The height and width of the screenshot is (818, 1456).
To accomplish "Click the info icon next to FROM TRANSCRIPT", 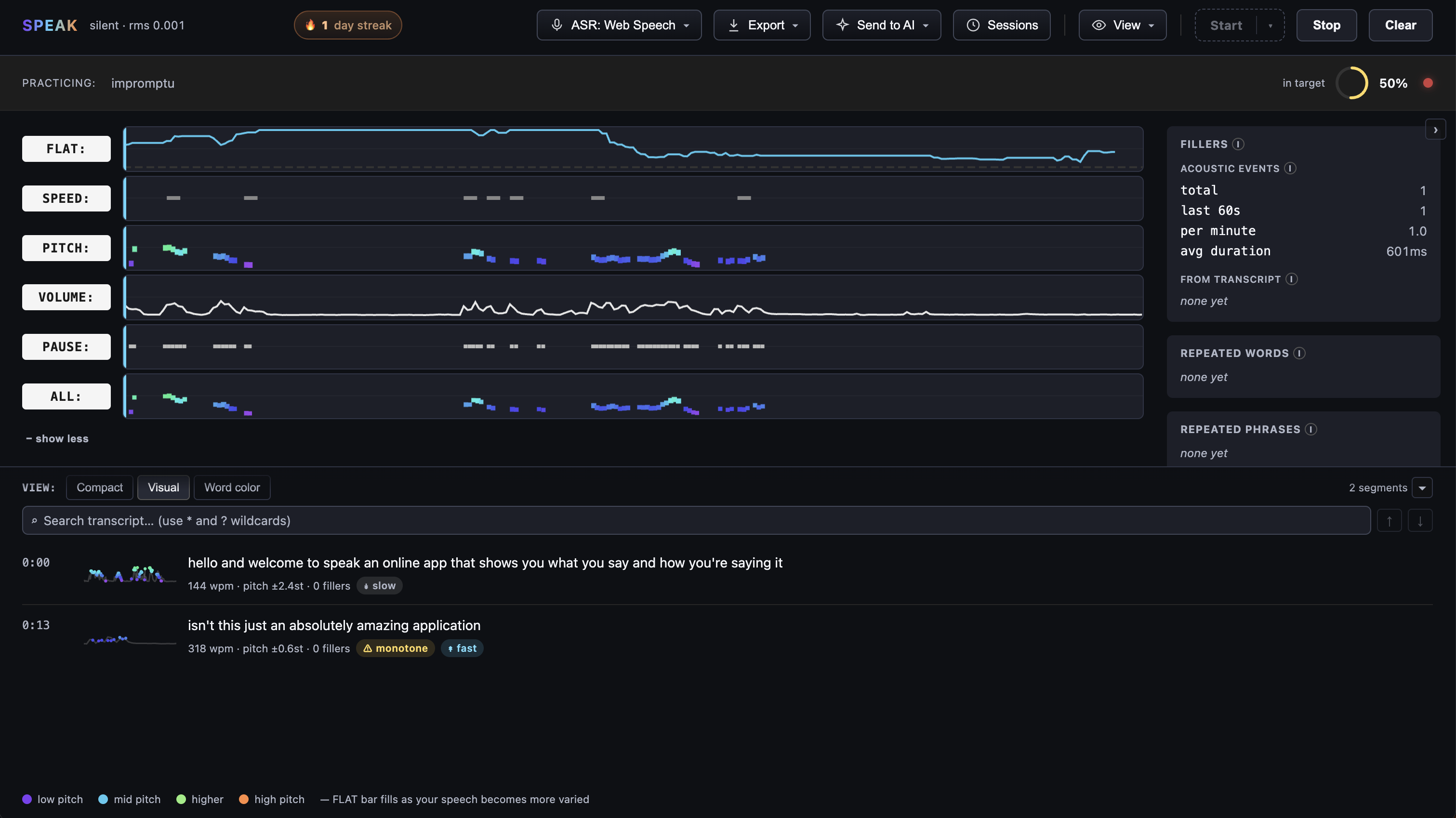I will point(1292,279).
